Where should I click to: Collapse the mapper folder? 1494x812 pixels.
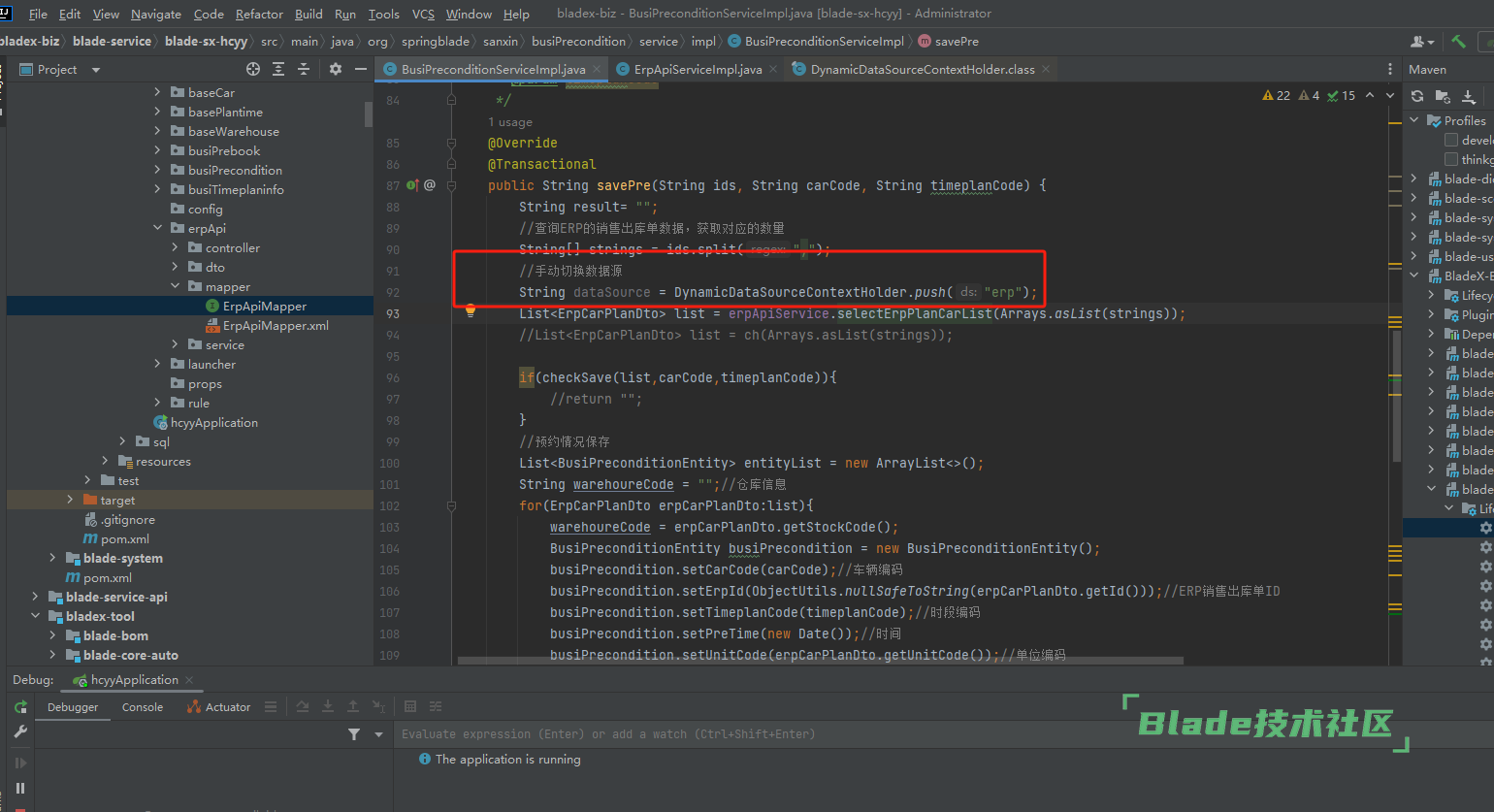175,286
